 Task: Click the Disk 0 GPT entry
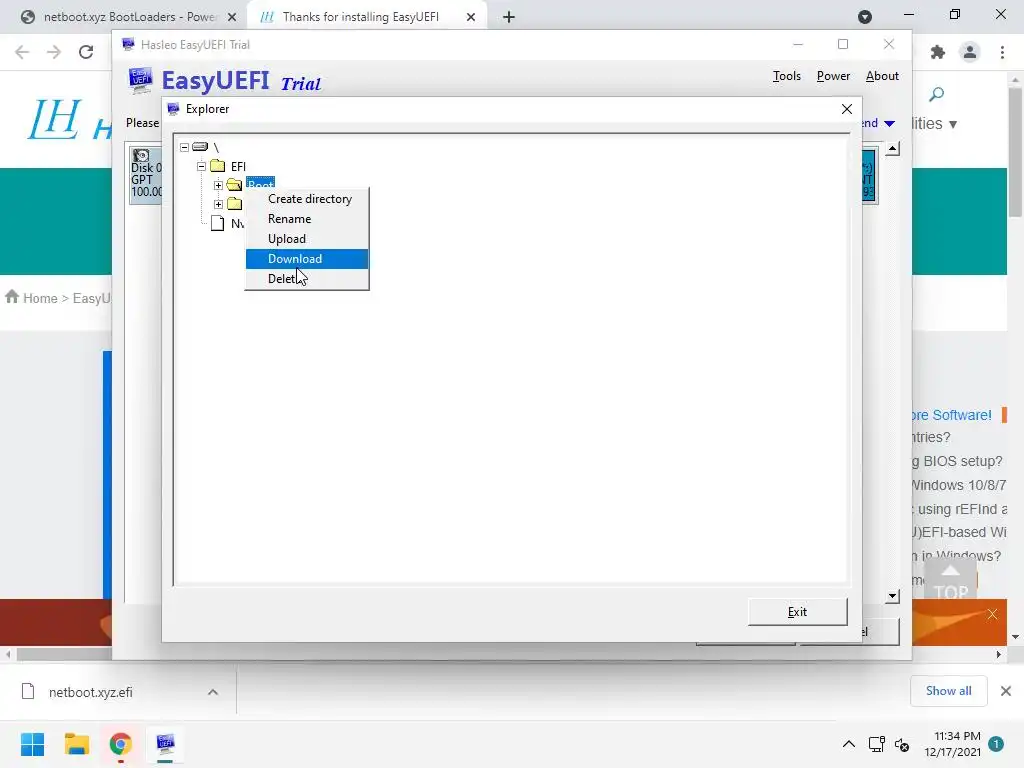coord(146,174)
